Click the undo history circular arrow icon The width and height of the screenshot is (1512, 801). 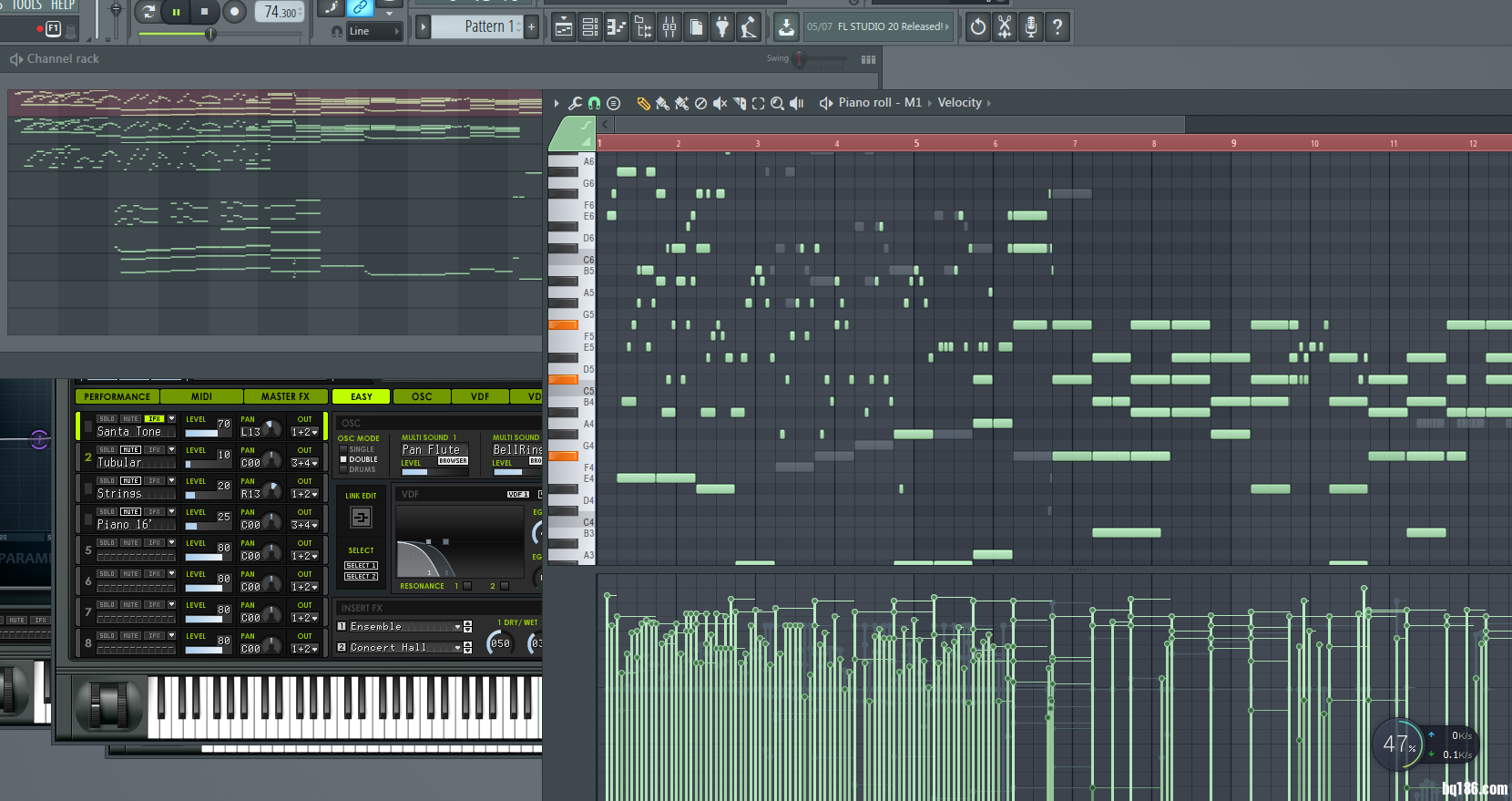(978, 27)
